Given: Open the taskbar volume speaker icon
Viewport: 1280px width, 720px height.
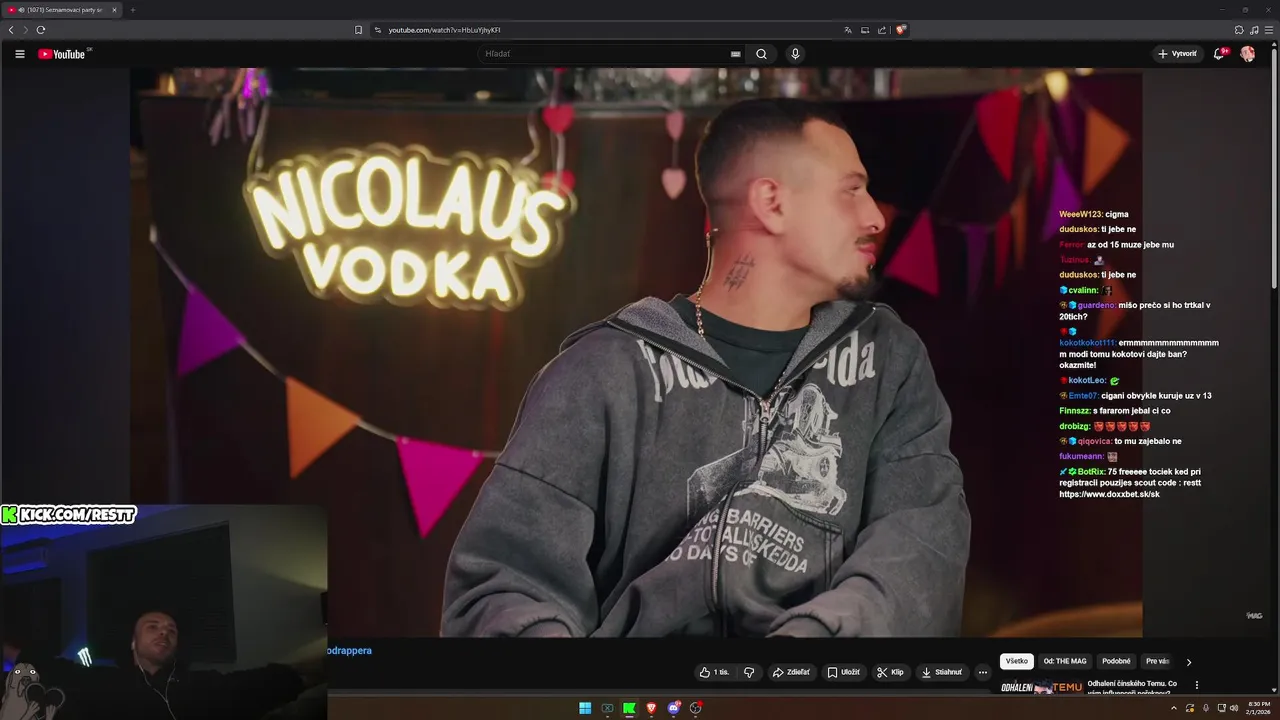Looking at the screenshot, I should pyautogui.click(x=1234, y=708).
